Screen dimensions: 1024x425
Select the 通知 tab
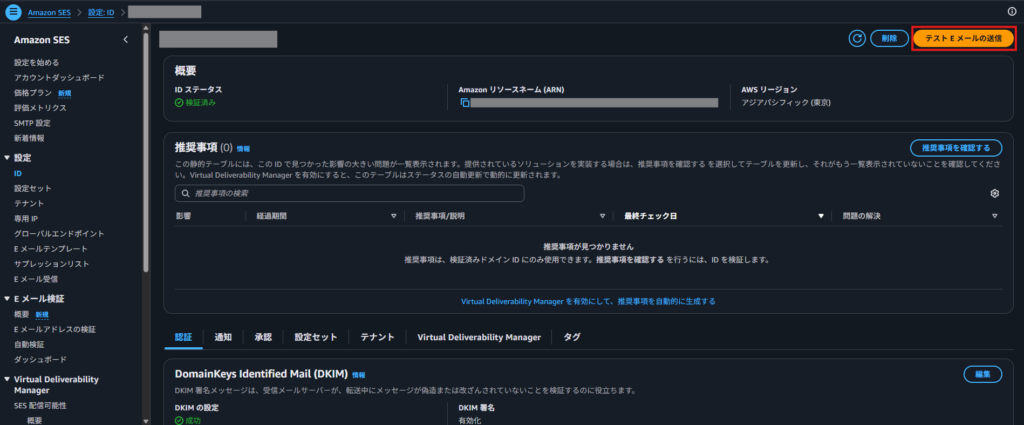click(x=223, y=337)
